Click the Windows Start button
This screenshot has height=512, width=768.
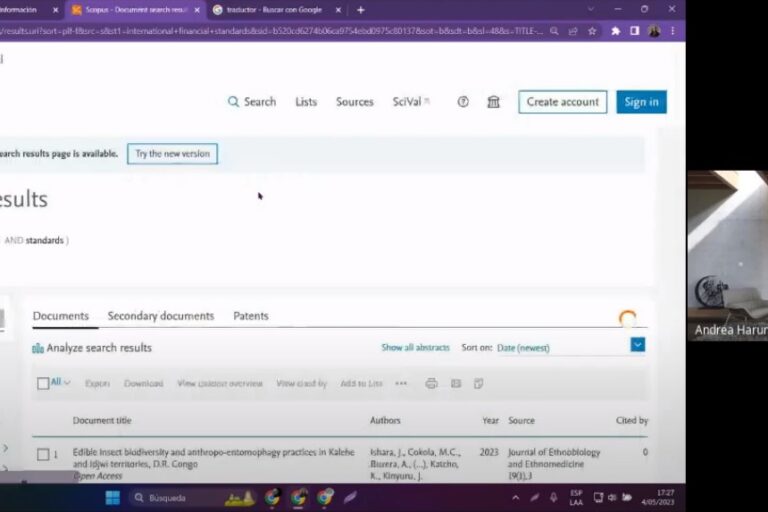click(x=113, y=497)
